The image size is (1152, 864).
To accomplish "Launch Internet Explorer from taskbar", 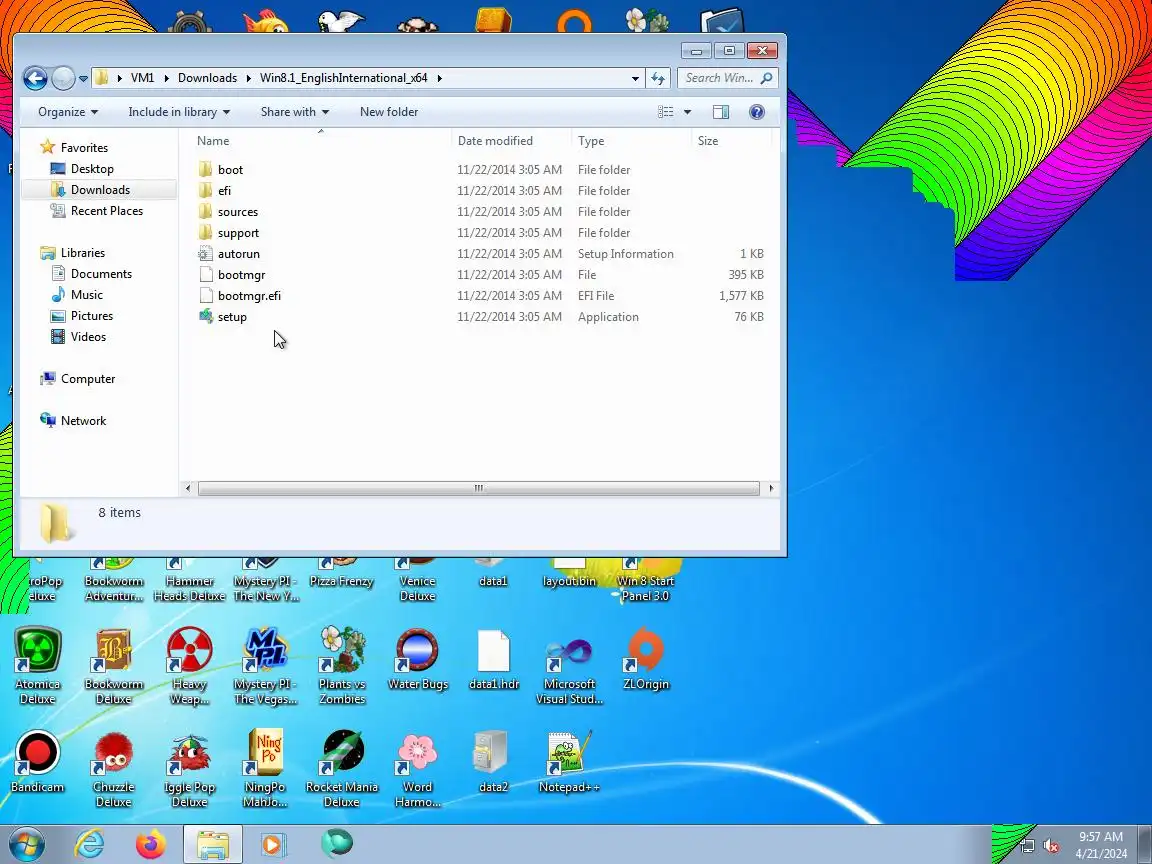I will [x=90, y=844].
